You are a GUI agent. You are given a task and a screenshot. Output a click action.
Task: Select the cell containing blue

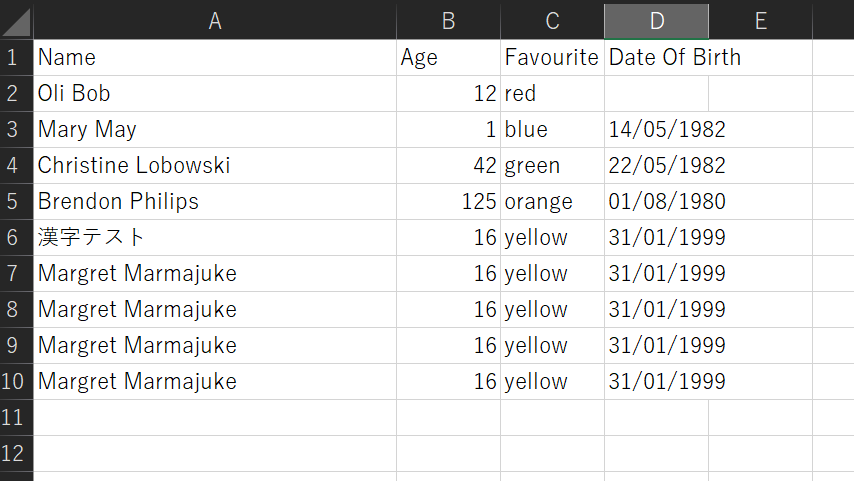coord(552,129)
